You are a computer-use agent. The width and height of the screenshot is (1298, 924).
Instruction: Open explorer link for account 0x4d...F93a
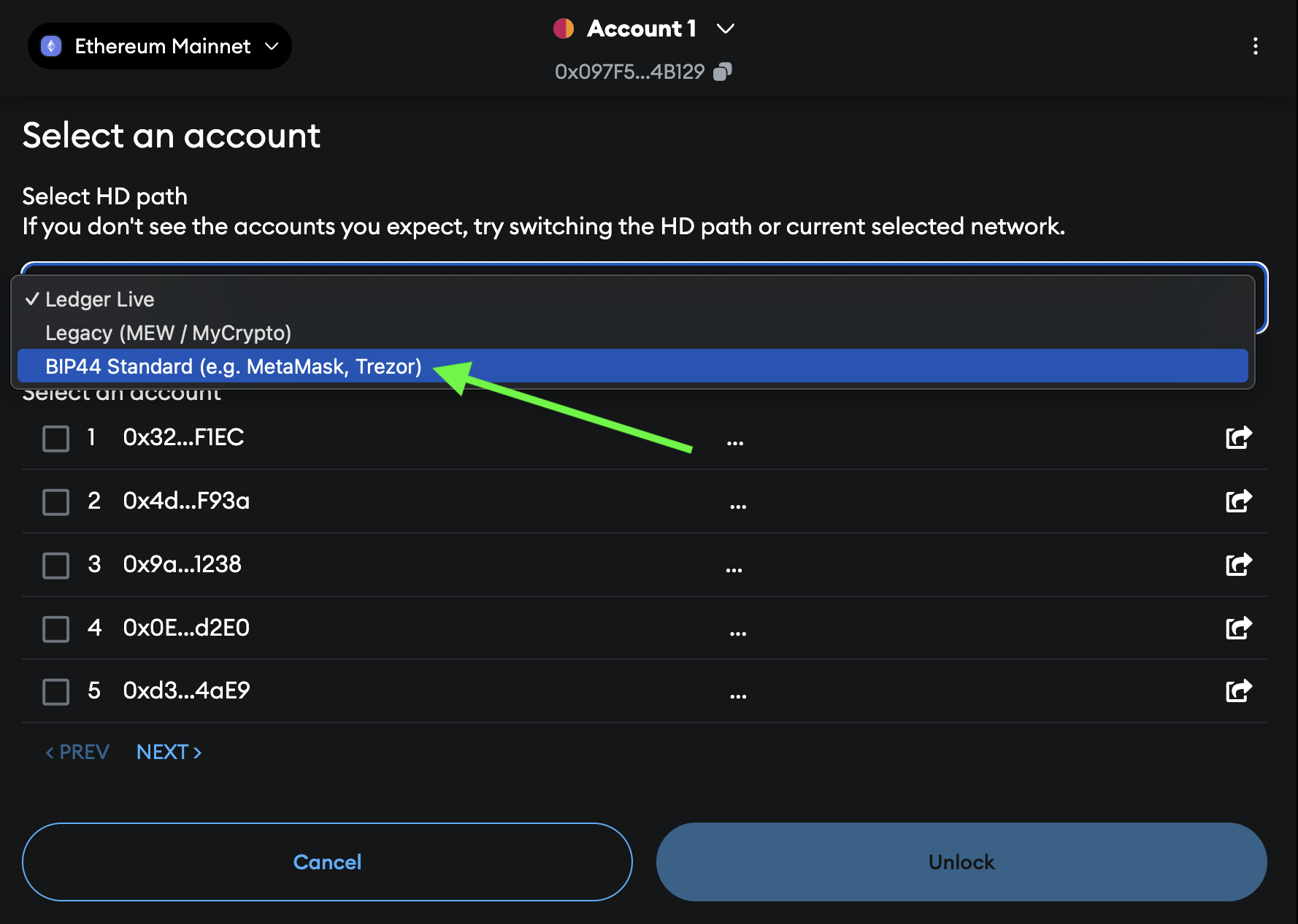[x=1238, y=501]
